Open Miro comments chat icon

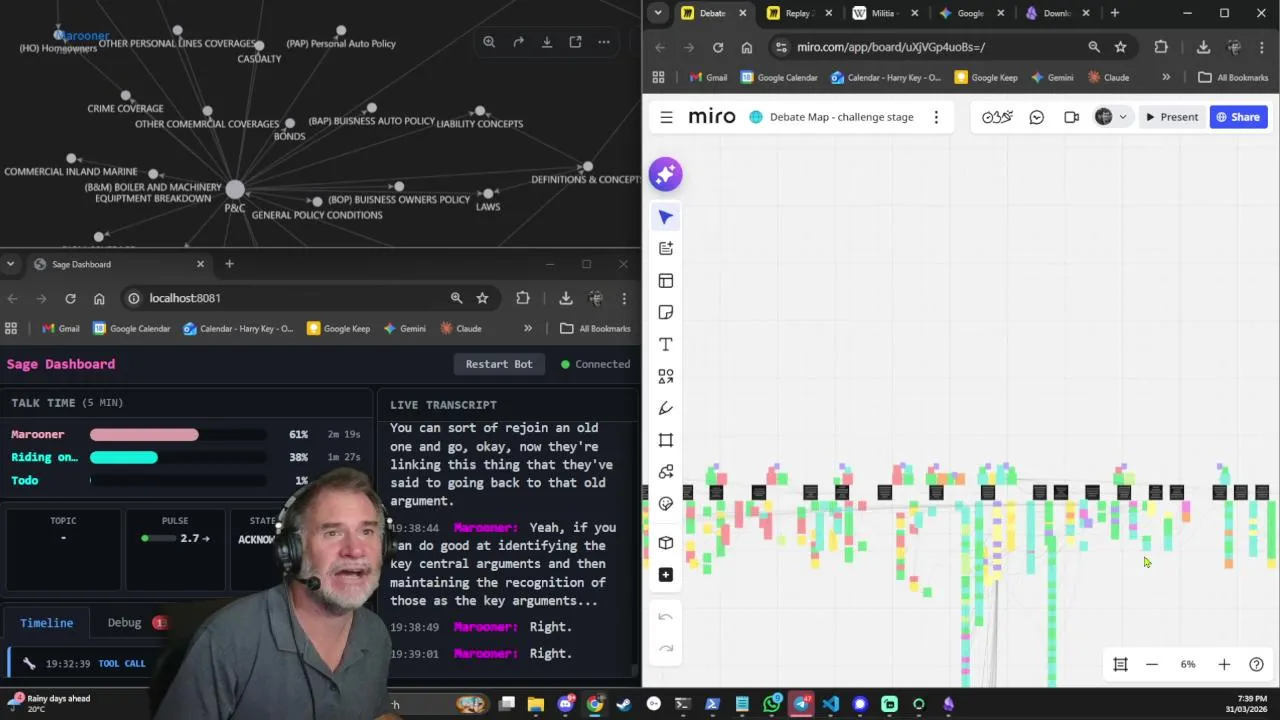(1037, 117)
